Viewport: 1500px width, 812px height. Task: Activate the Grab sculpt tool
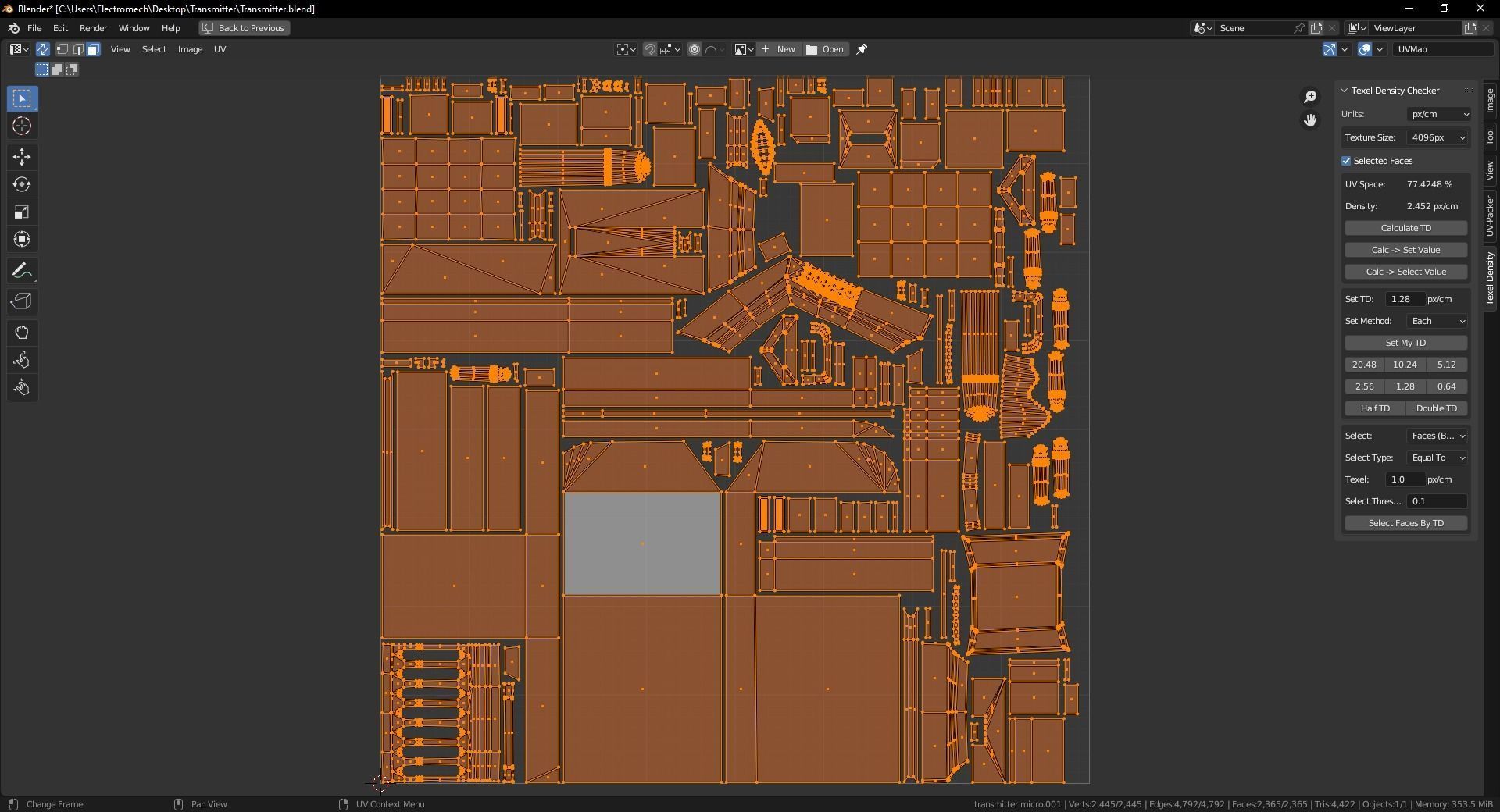click(x=22, y=333)
